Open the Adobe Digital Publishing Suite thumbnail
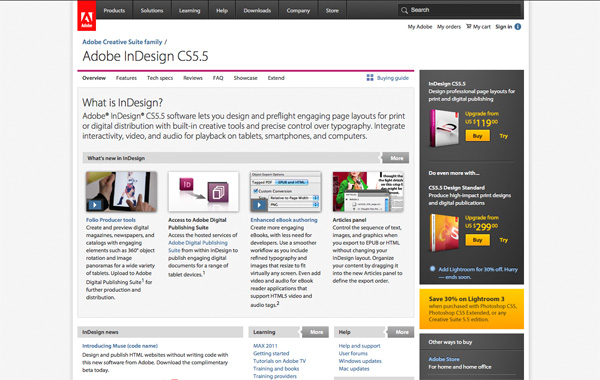The image size is (600, 380). [x=204, y=191]
